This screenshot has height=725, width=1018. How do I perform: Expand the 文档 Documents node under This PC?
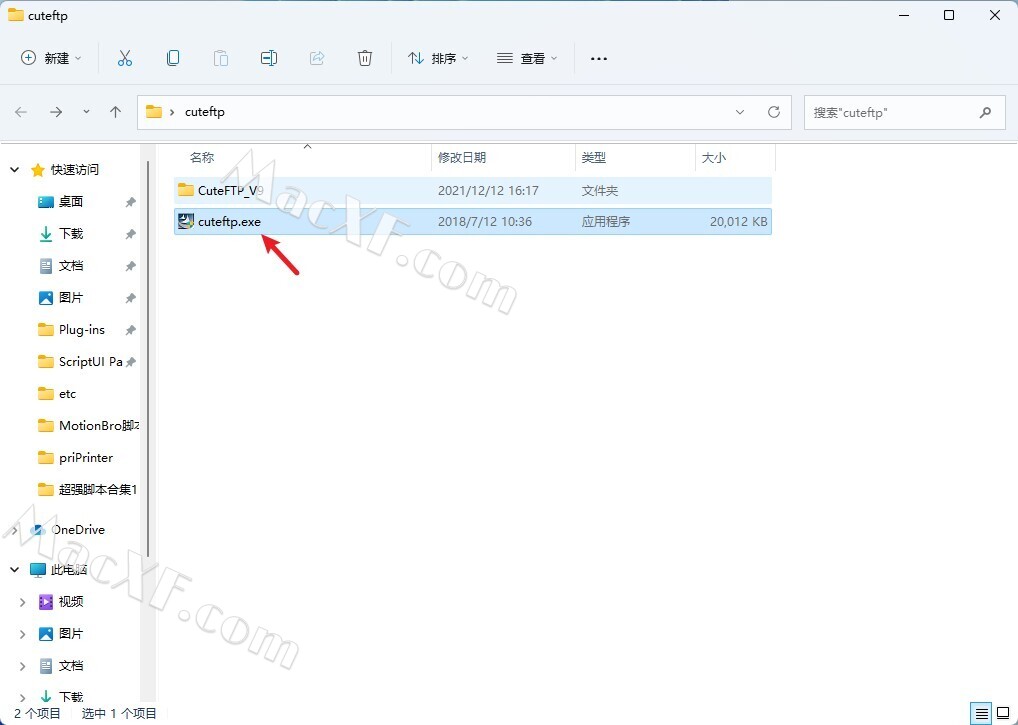point(23,666)
